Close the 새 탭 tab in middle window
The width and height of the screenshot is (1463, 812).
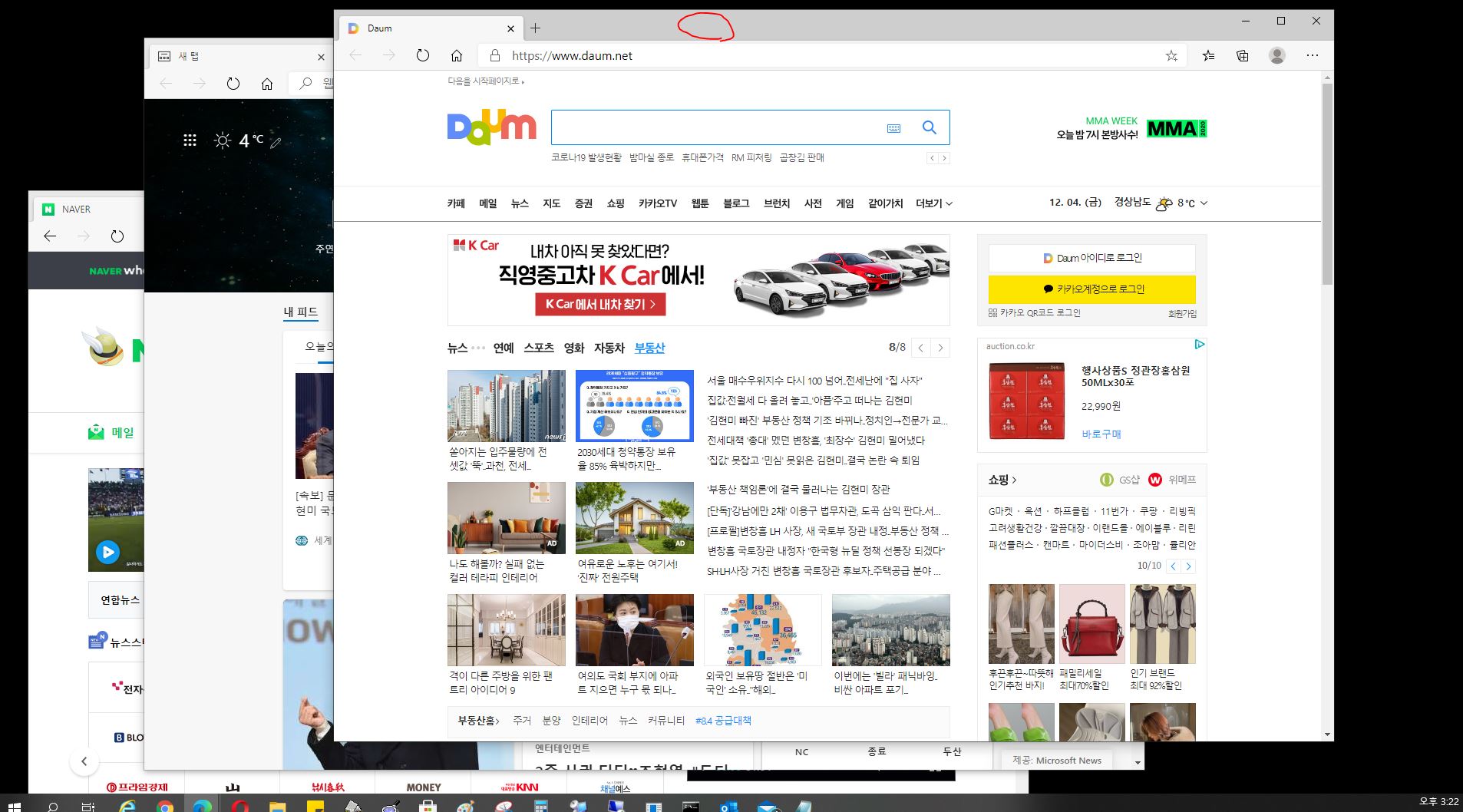pyautogui.click(x=321, y=57)
